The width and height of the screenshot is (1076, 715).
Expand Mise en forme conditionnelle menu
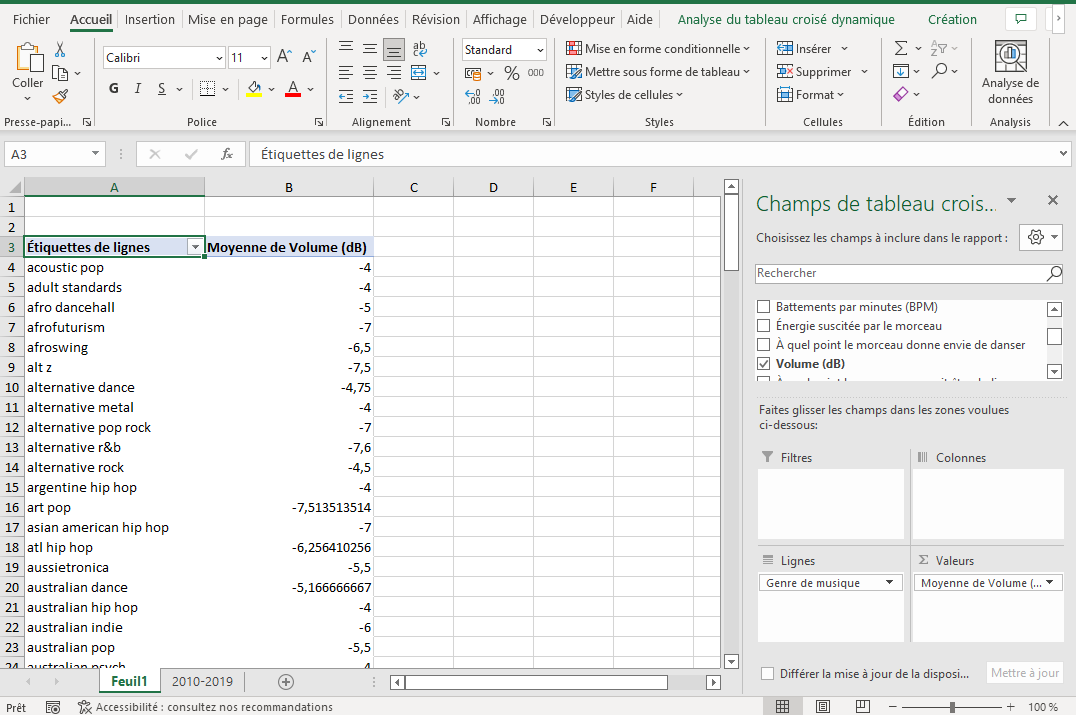click(657, 49)
